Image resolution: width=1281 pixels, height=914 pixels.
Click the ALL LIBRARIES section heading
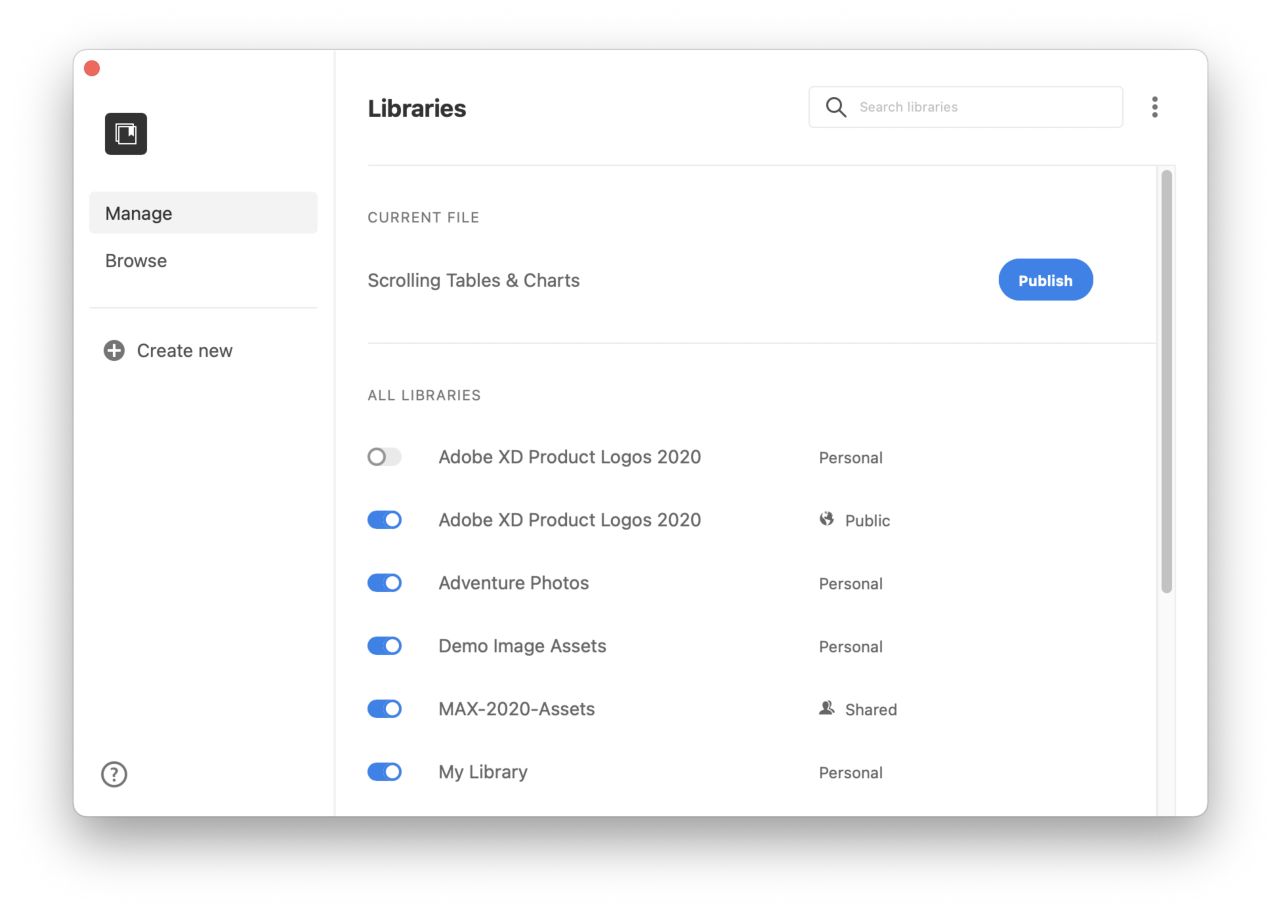(x=424, y=395)
